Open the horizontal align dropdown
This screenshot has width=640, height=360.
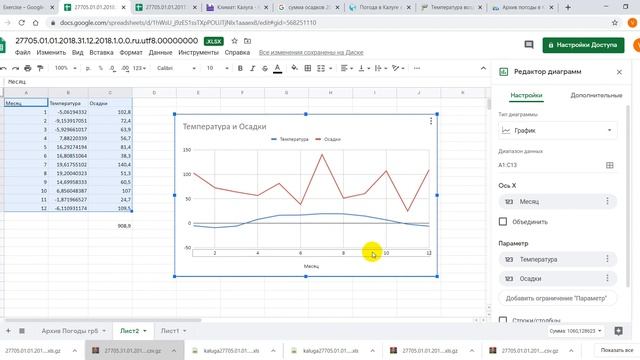[347, 68]
